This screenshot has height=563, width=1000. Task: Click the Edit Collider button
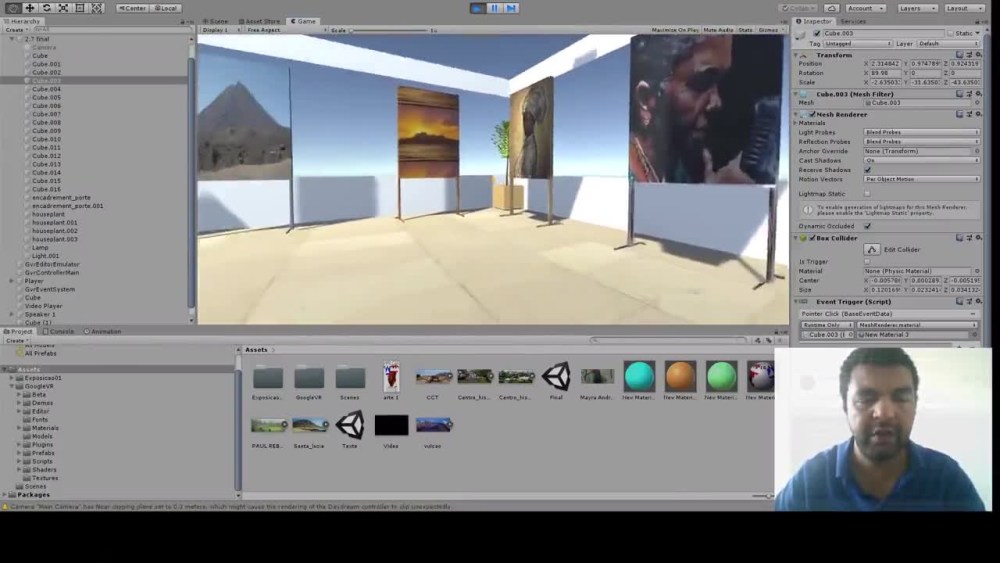coord(872,249)
